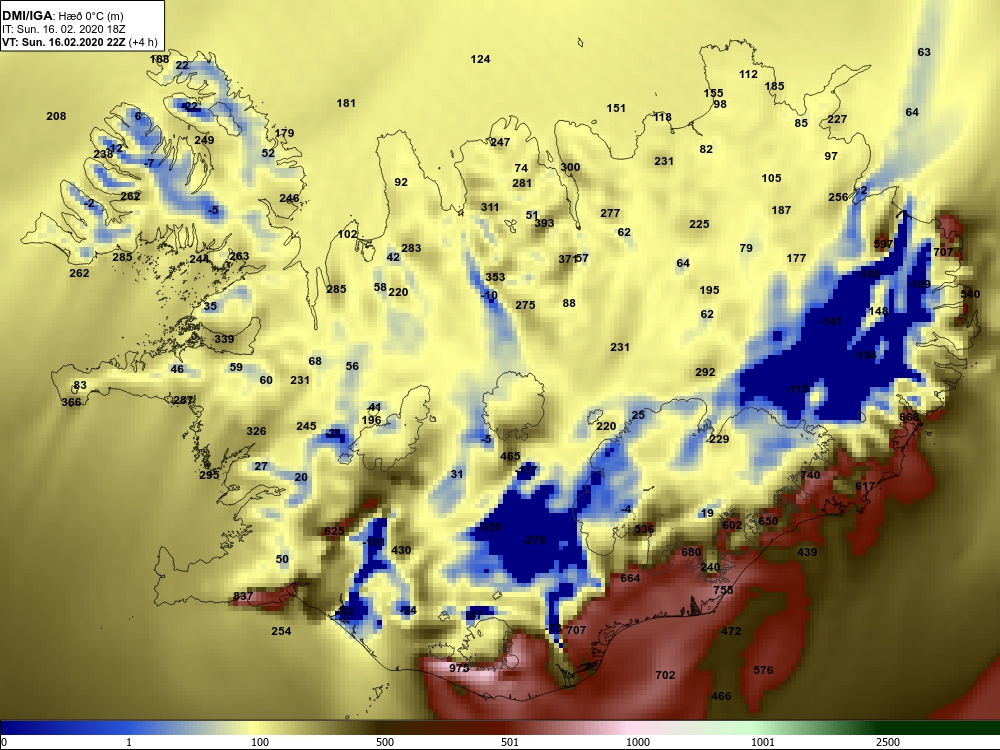Click the map value "668" on the east coast

909,417
